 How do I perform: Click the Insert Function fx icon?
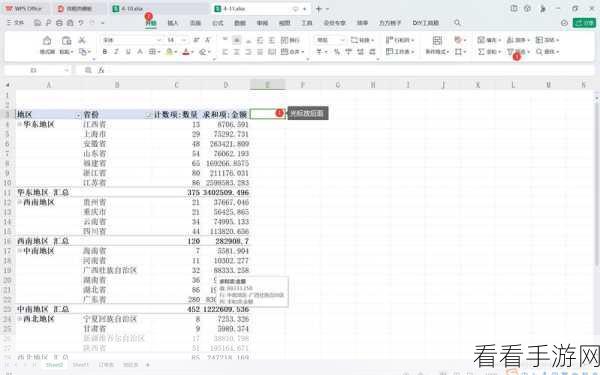tap(101, 70)
